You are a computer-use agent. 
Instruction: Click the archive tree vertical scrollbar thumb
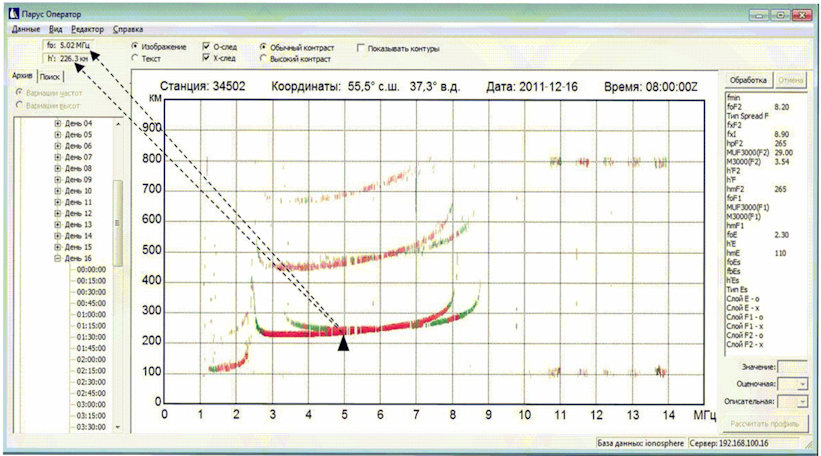point(117,223)
